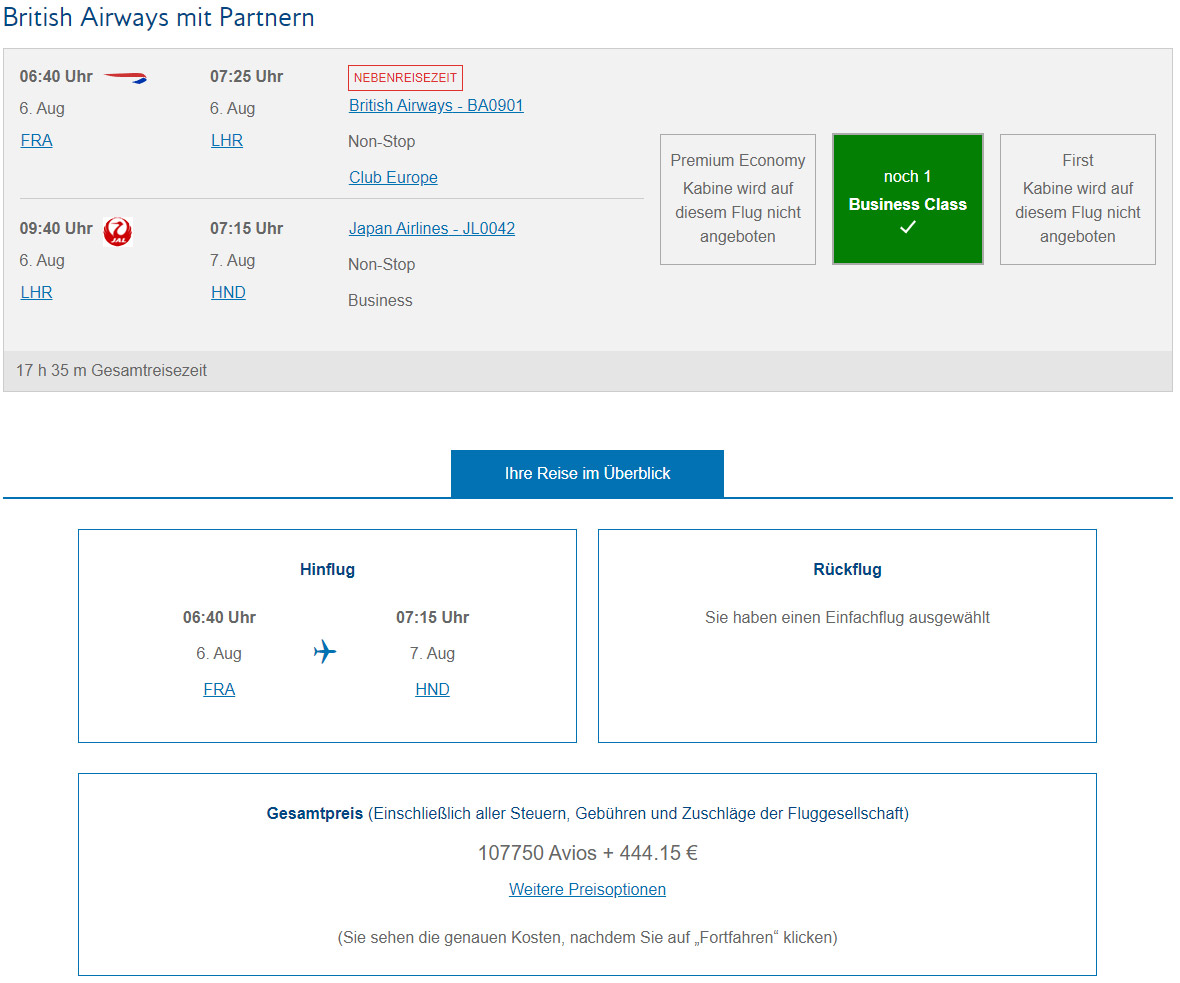The width and height of the screenshot is (1180, 983).
Task: Click the HND arrival link in JAL segment
Action: point(228,293)
